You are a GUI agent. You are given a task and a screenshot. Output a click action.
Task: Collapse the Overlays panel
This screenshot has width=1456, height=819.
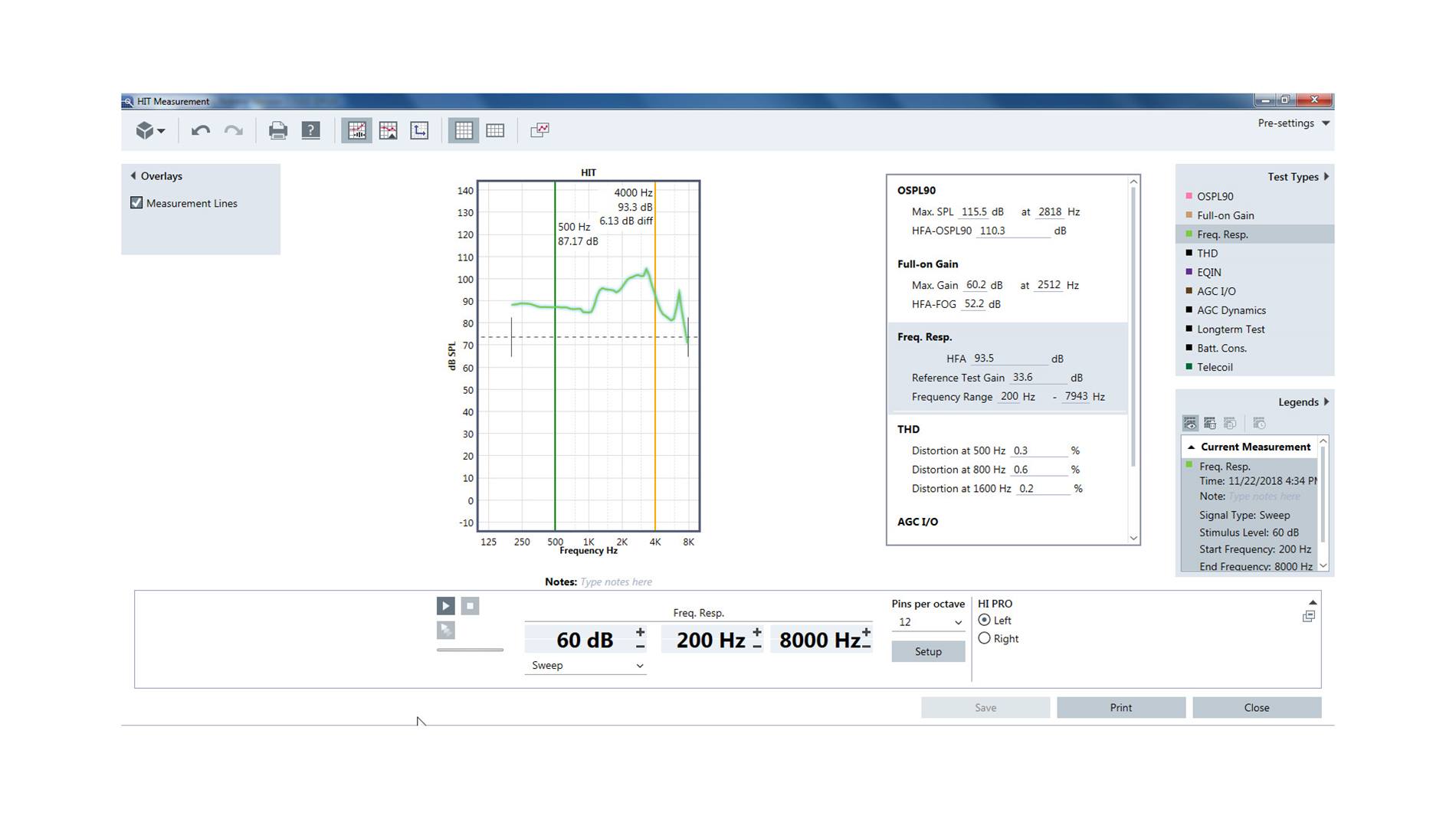[133, 176]
